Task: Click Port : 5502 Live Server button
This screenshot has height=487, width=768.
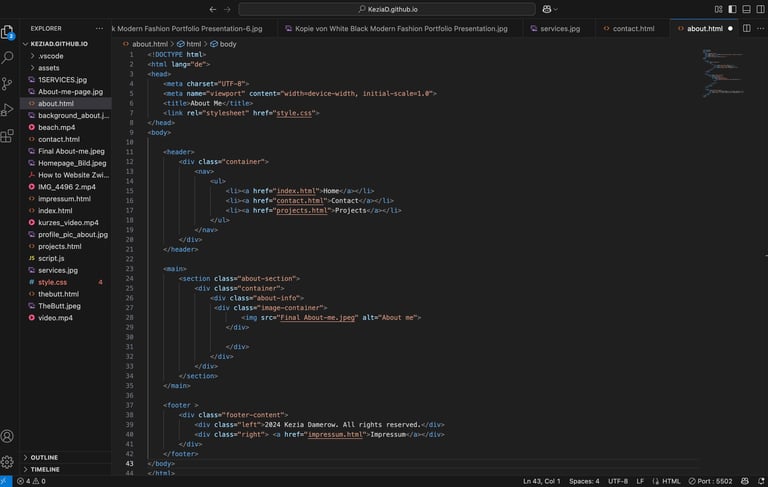Action: (x=710, y=481)
